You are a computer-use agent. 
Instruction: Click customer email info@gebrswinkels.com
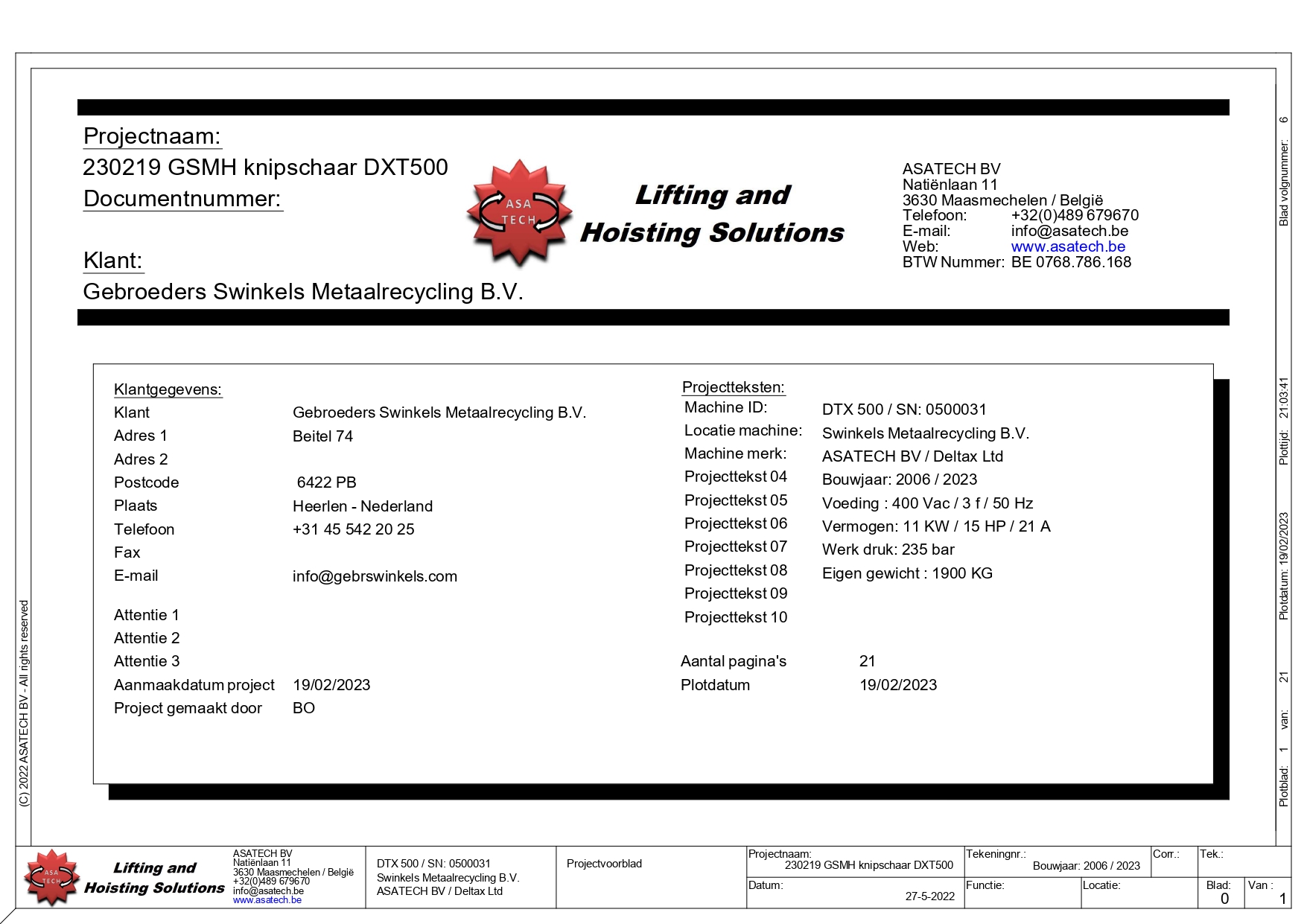click(x=375, y=576)
